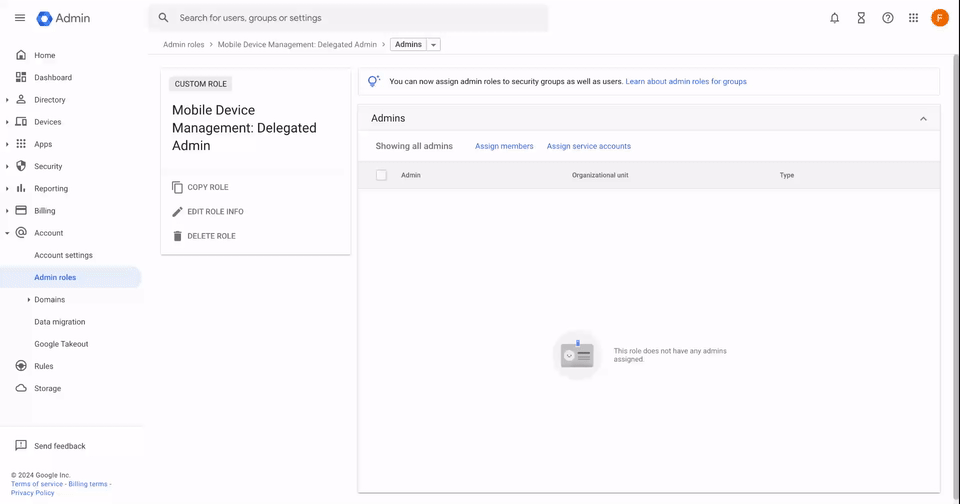960x504 pixels.
Task: Expand the Devices section arrow
Action: 7,122
